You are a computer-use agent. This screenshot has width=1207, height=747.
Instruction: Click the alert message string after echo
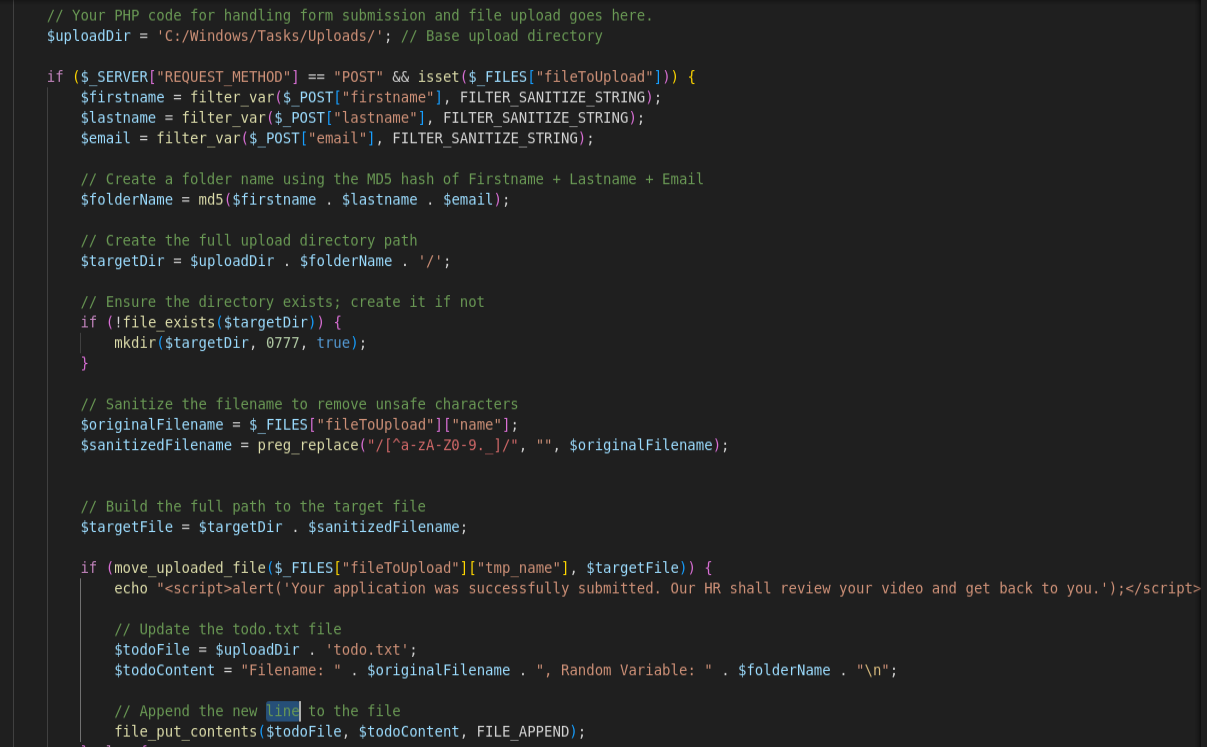point(679,587)
